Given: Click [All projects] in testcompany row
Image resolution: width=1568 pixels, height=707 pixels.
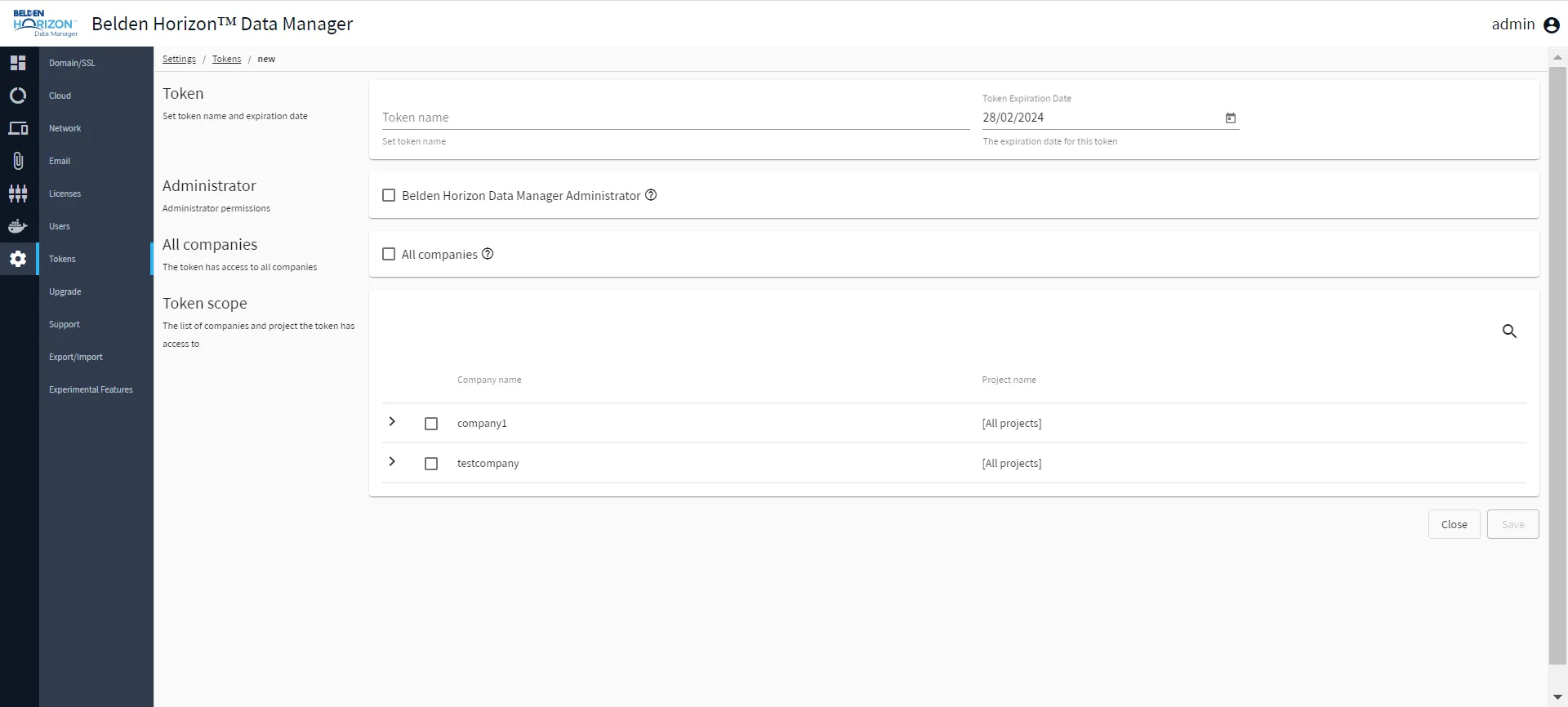Looking at the screenshot, I should point(1012,463).
